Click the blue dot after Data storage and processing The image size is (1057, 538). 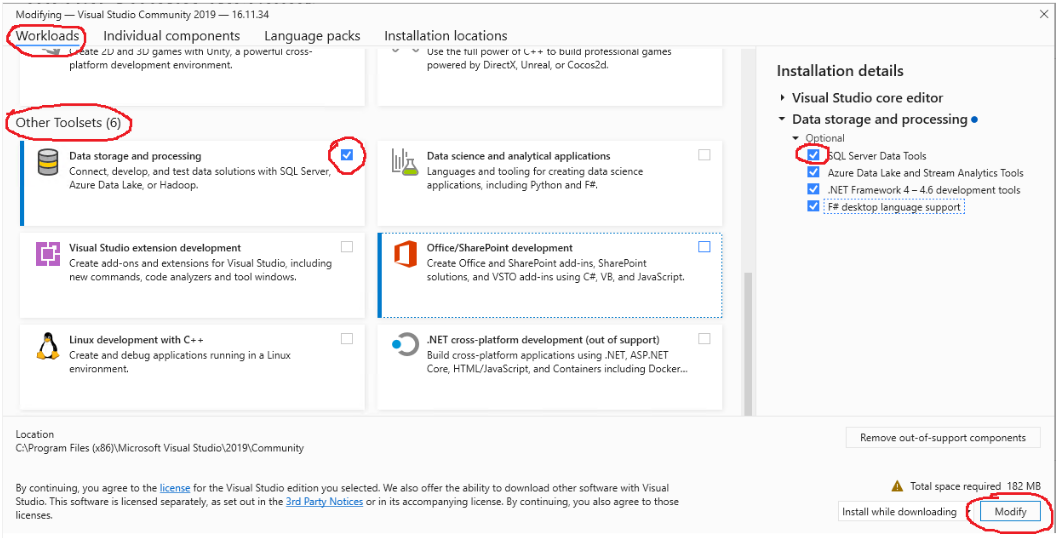tap(974, 120)
